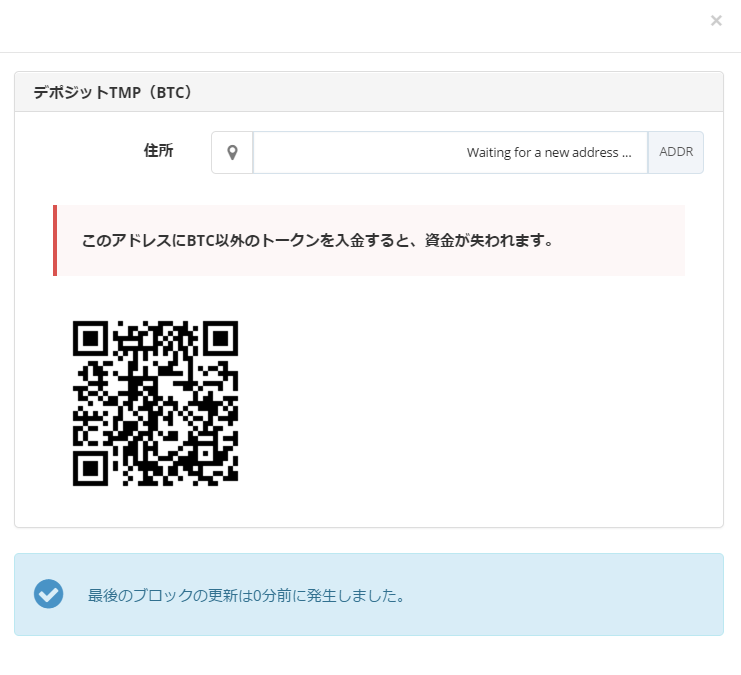Click the 資金が失われます warning phrase
Viewport: 741px width, 675px height.
click(486, 241)
